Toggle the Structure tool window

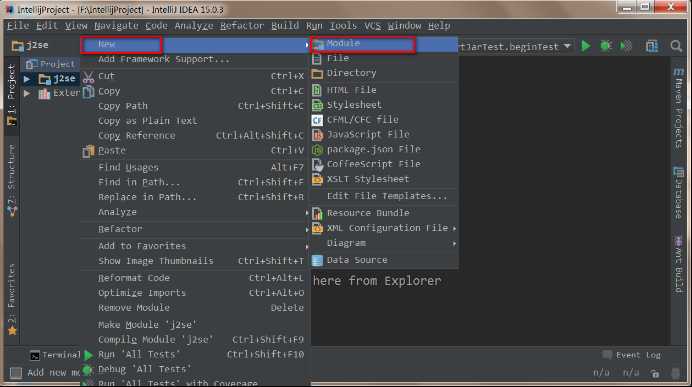coord(12,181)
